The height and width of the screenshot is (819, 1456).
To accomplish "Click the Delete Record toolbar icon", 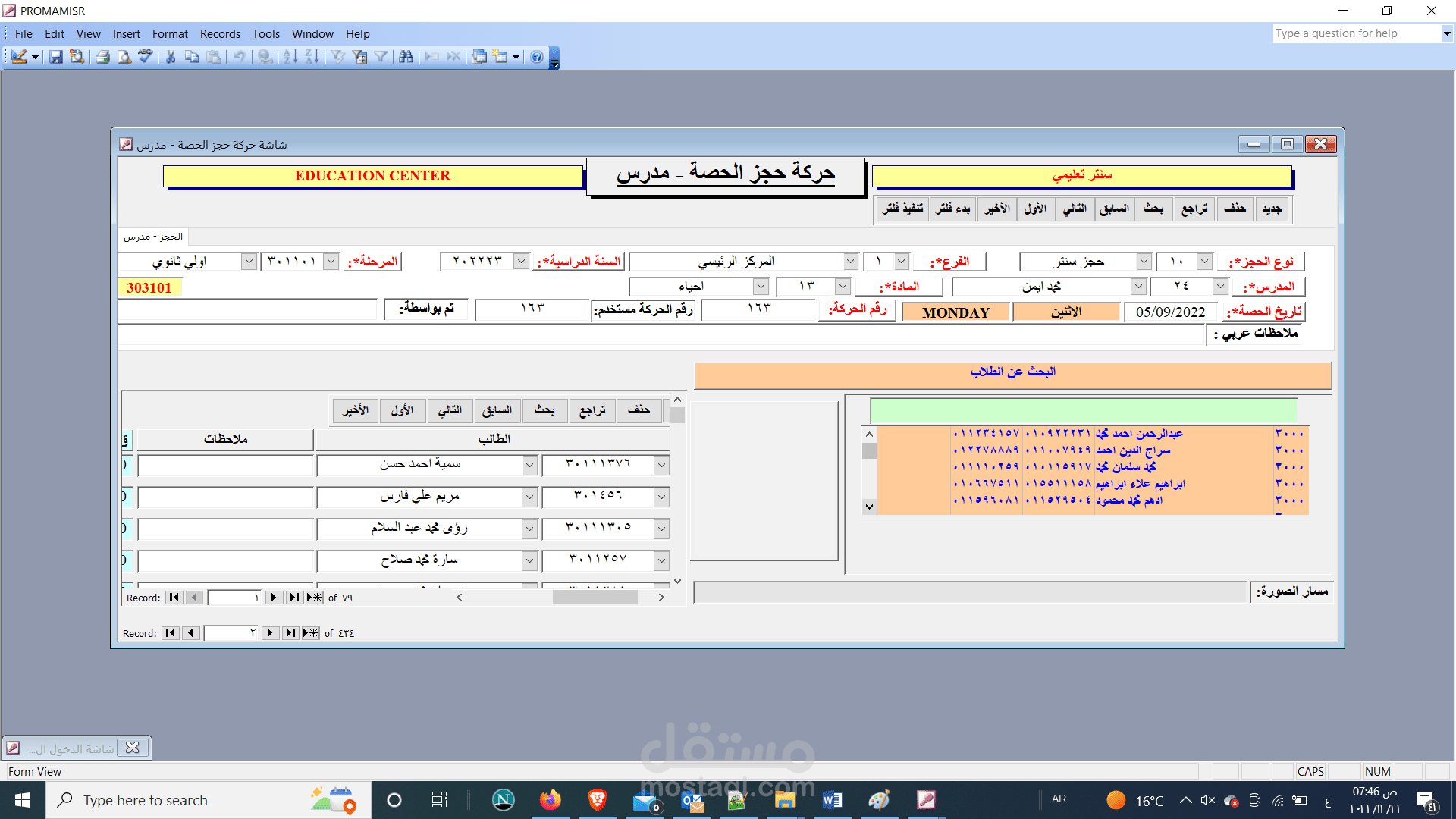I will click(453, 57).
